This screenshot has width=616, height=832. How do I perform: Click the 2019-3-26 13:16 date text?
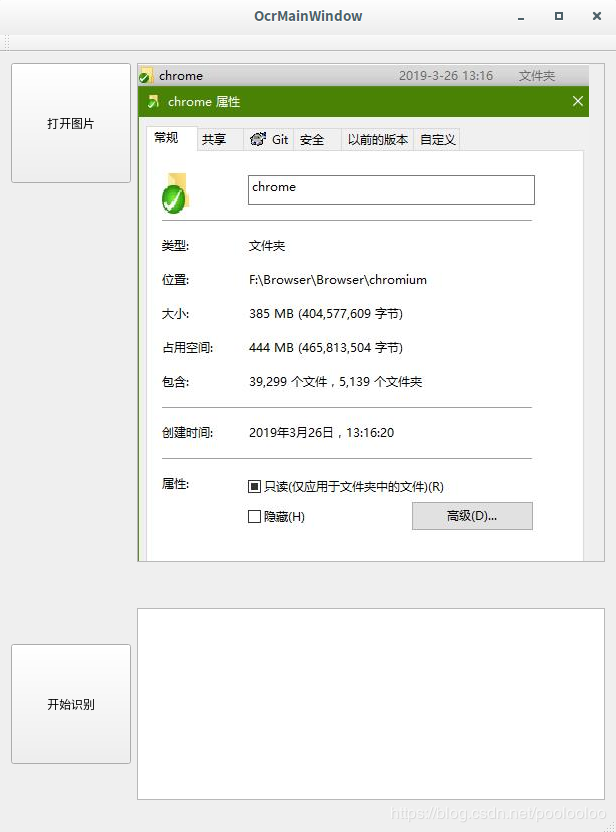(446, 75)
